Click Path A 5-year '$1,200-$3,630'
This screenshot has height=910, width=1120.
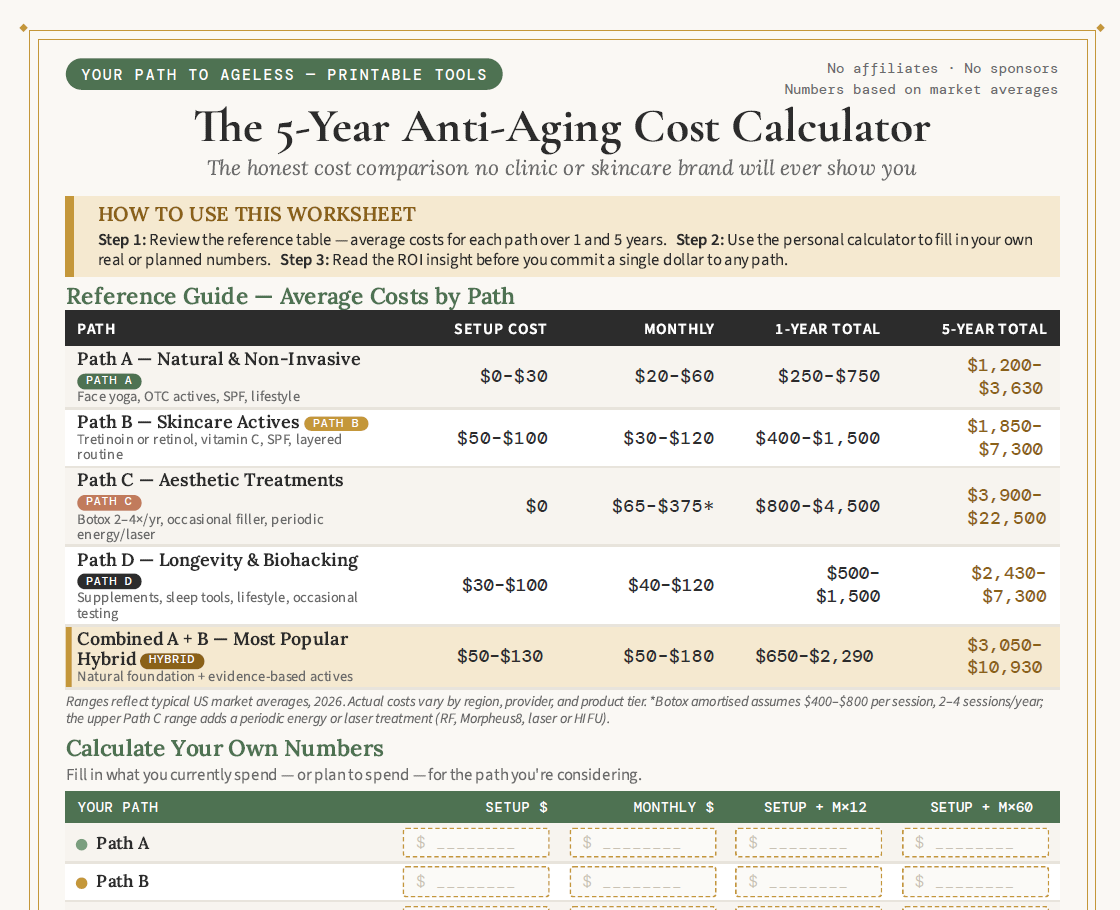(1005, 376)
